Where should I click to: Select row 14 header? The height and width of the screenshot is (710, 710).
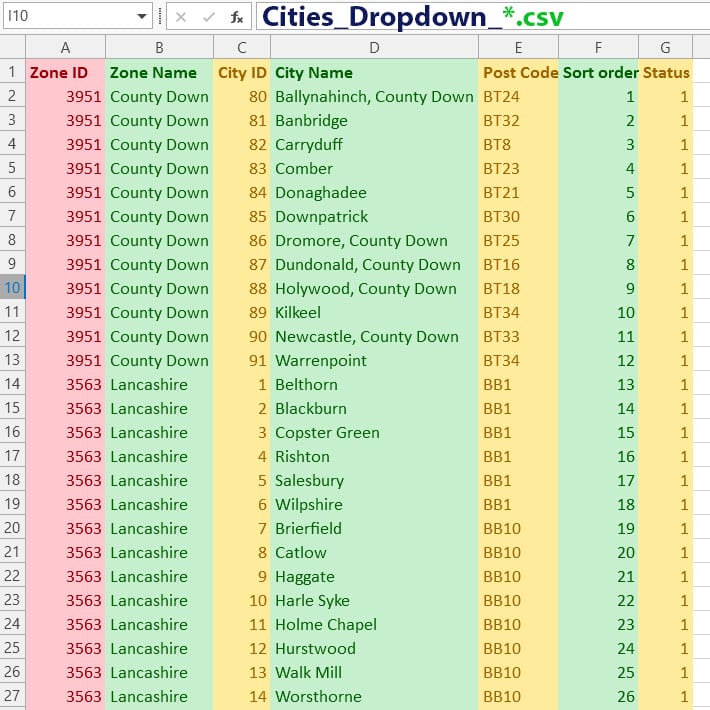coord(13,384)
